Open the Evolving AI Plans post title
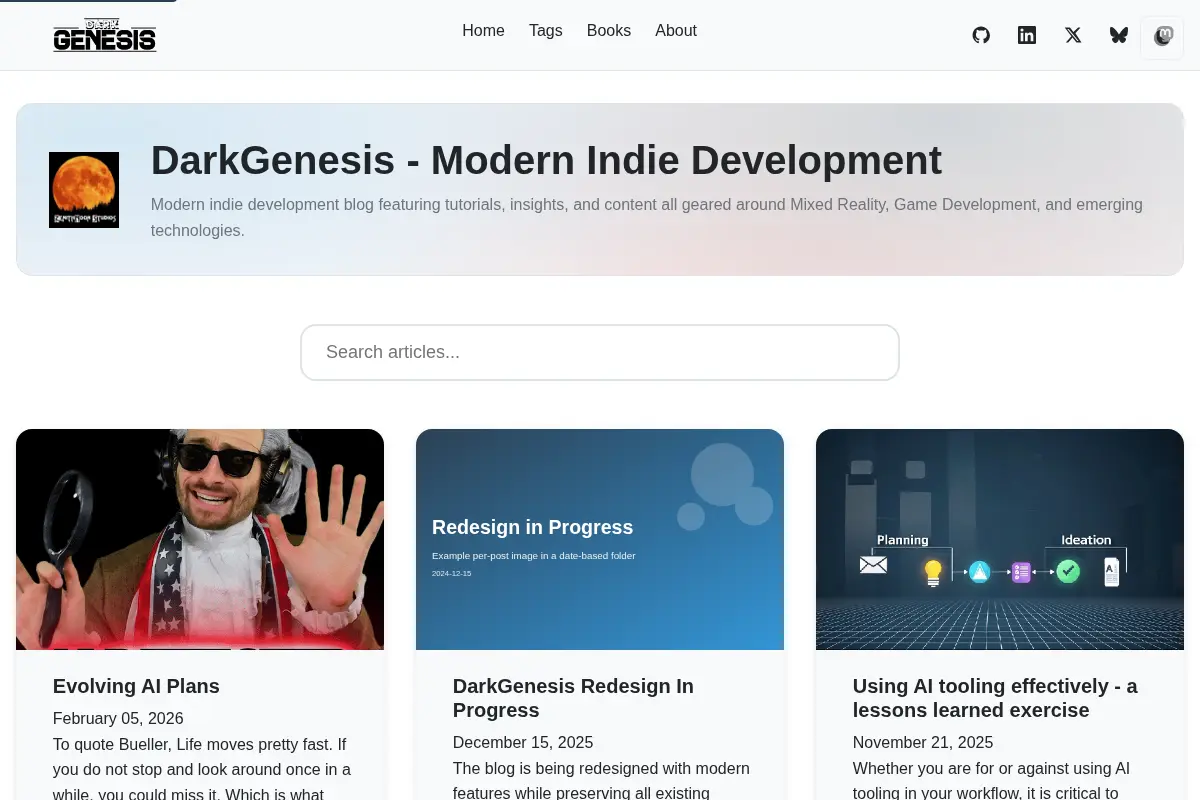1200x800 pixels. click(136, 686)
